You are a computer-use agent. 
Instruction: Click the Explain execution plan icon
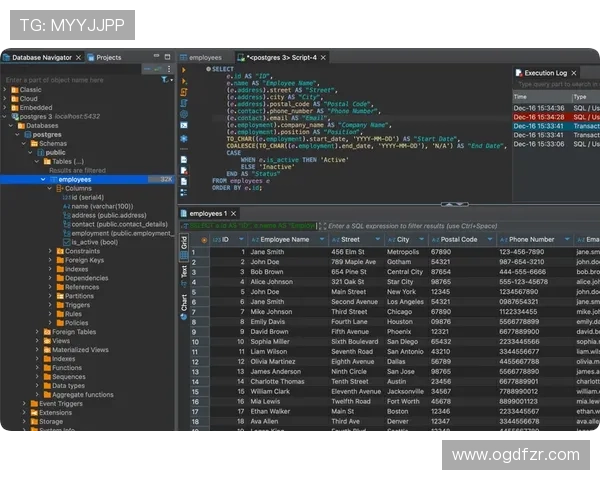click(x=184, y=103)
